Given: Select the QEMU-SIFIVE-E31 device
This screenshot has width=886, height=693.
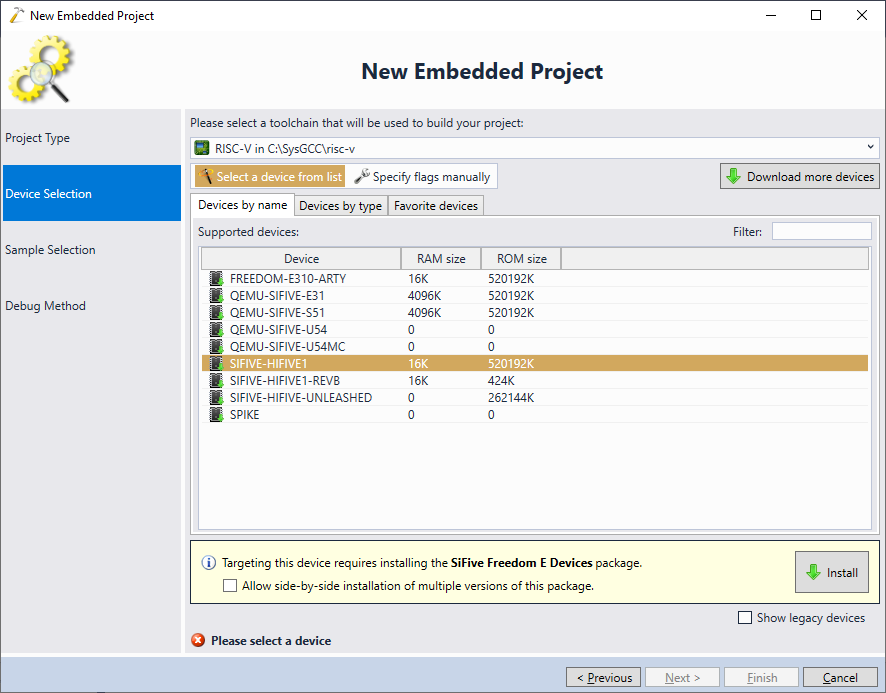Looking at the screenshot, I should coord(277,295).
